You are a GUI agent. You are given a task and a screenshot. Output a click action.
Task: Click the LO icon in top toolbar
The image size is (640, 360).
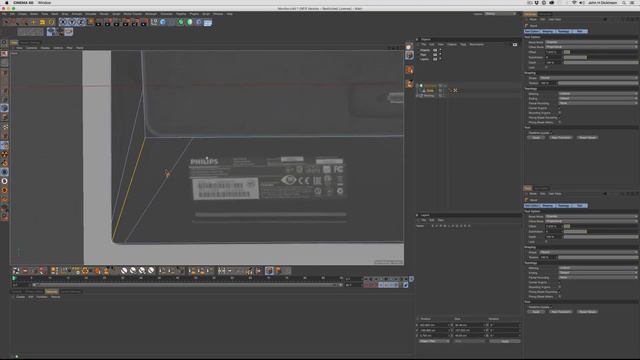click(154, 22)
